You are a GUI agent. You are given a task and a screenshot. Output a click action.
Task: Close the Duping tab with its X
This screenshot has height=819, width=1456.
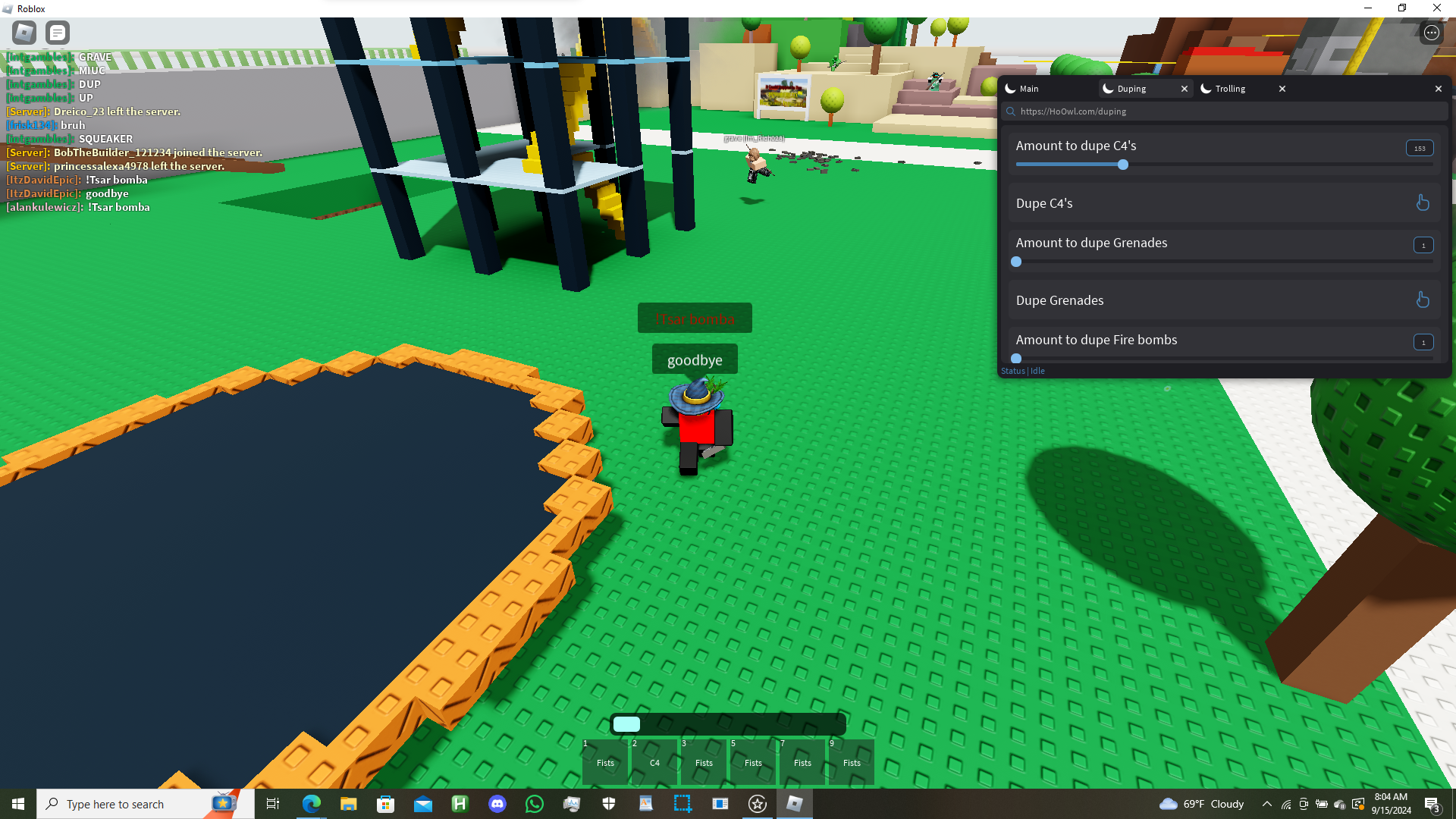click(x=1184, y=89)
